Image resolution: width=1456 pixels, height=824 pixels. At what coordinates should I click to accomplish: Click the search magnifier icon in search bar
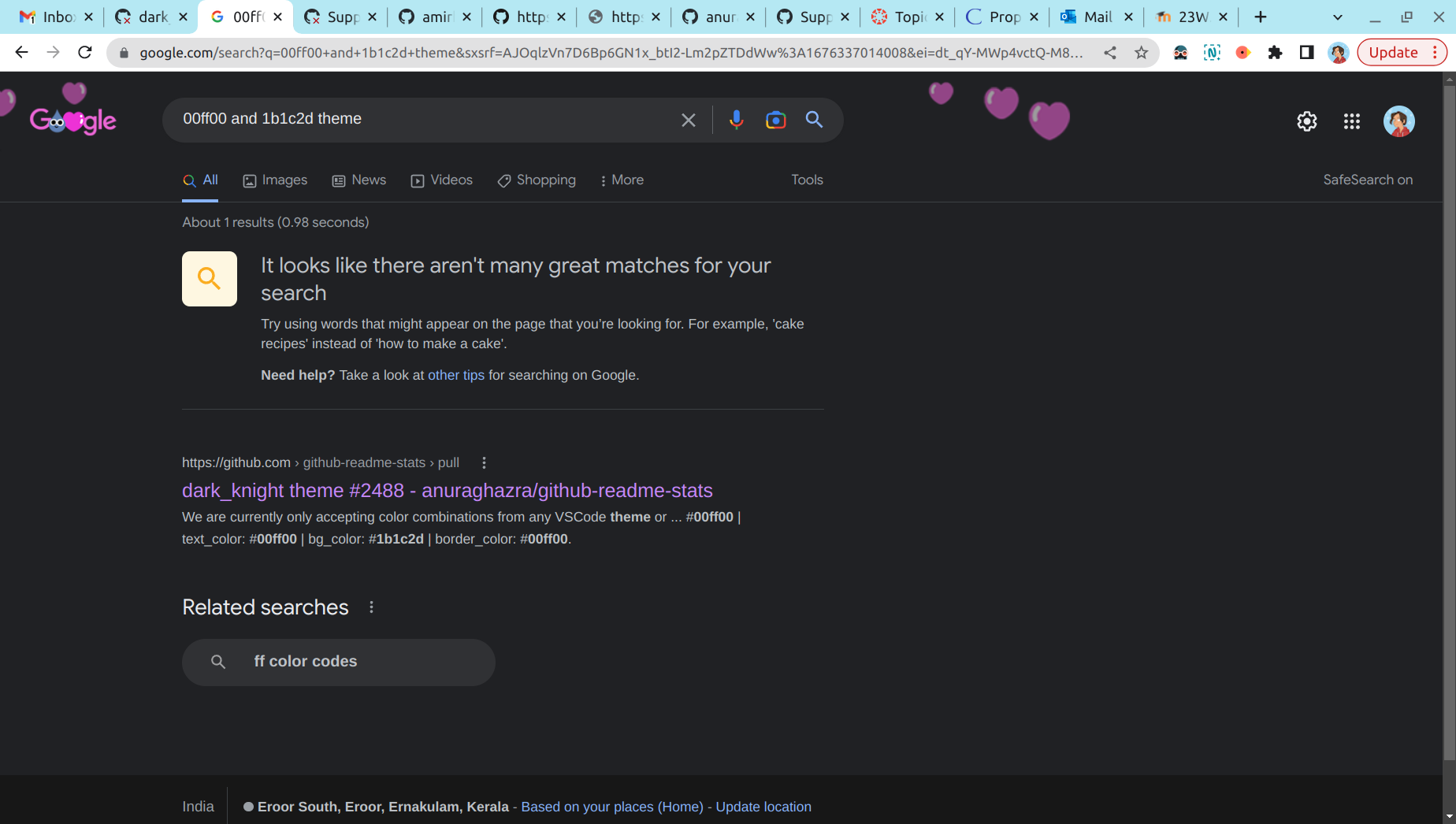pos(814,120)
